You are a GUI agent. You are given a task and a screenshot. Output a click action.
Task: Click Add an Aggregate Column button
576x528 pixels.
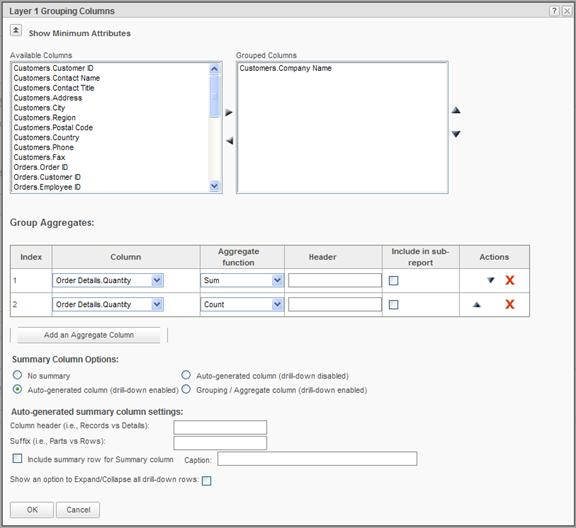pyautogui.click(x=89, y=335)
